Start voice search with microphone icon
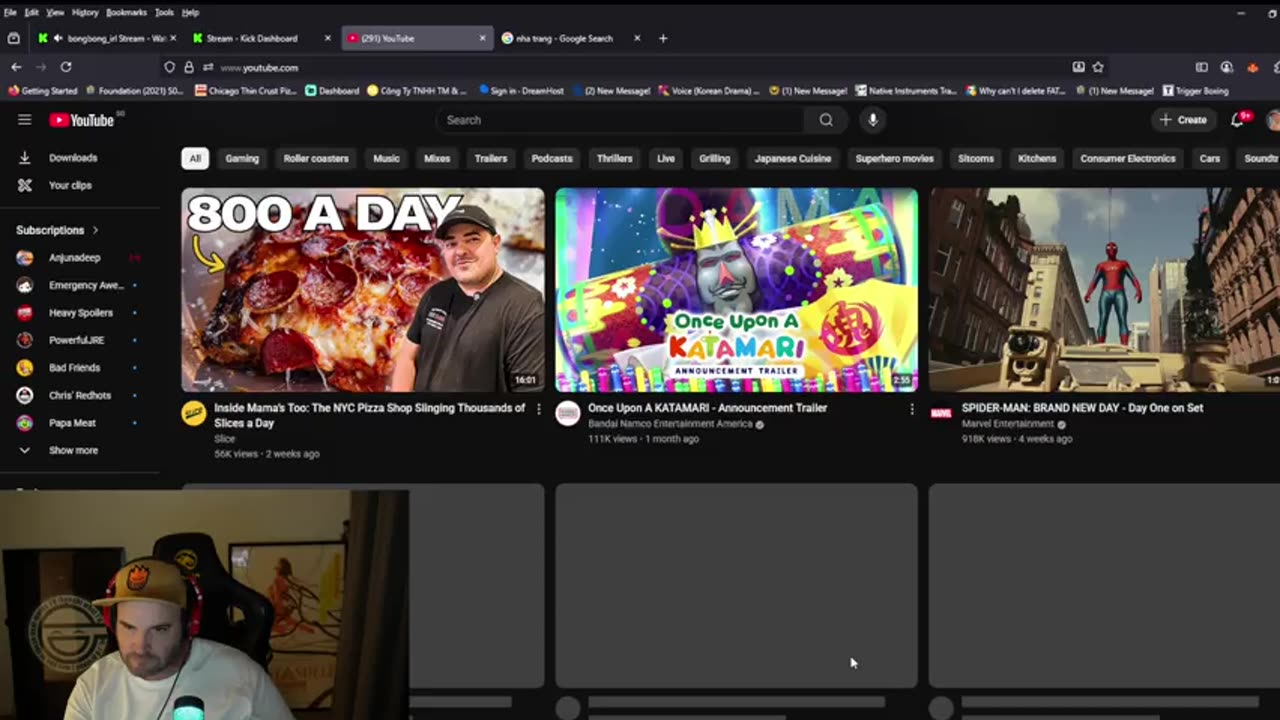Image resolution: width=1280 pixels, height=720 pixels. click(x=873, y=120)
